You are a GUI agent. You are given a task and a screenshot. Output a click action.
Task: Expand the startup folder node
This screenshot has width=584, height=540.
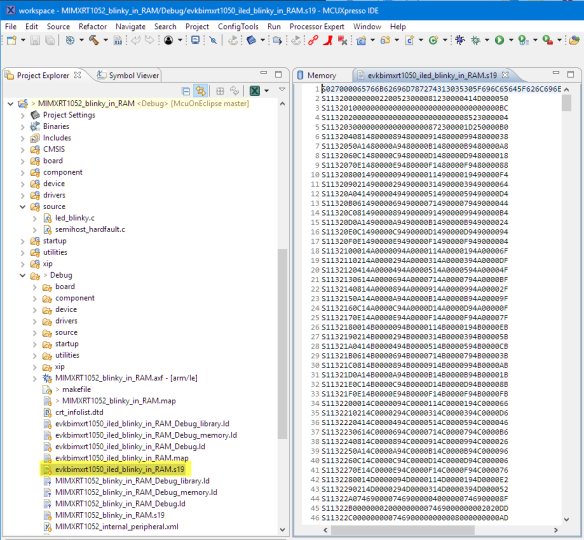[x=23, y=241]
